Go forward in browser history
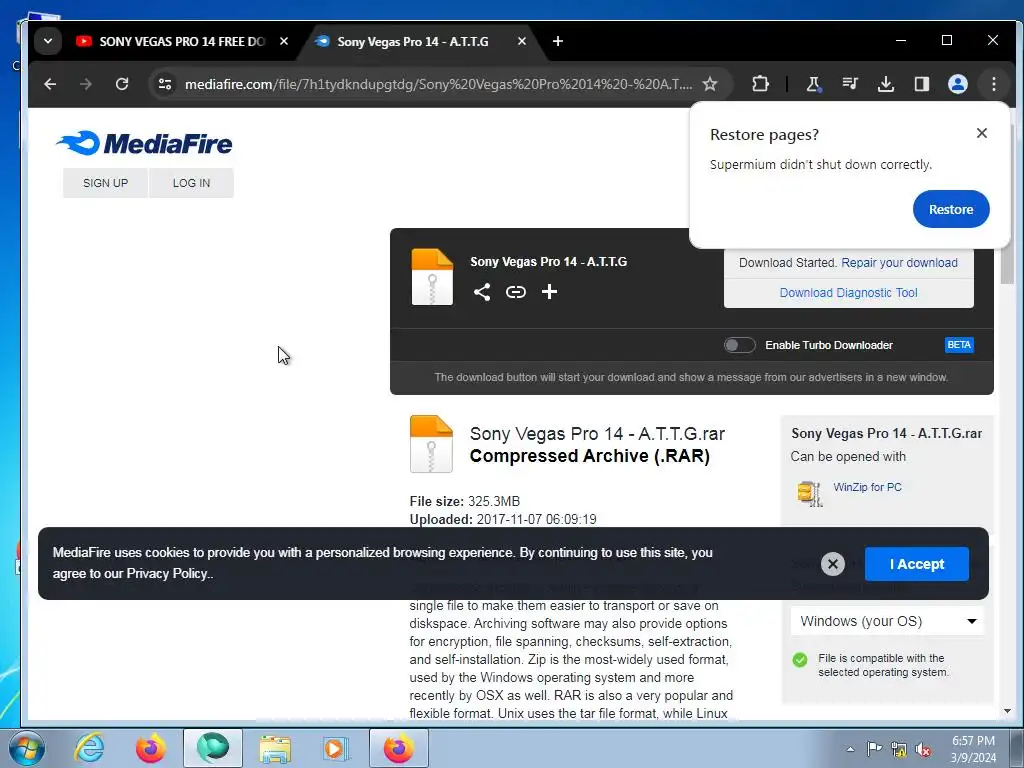The image size is (1024, 768). (x=86, y=84)
